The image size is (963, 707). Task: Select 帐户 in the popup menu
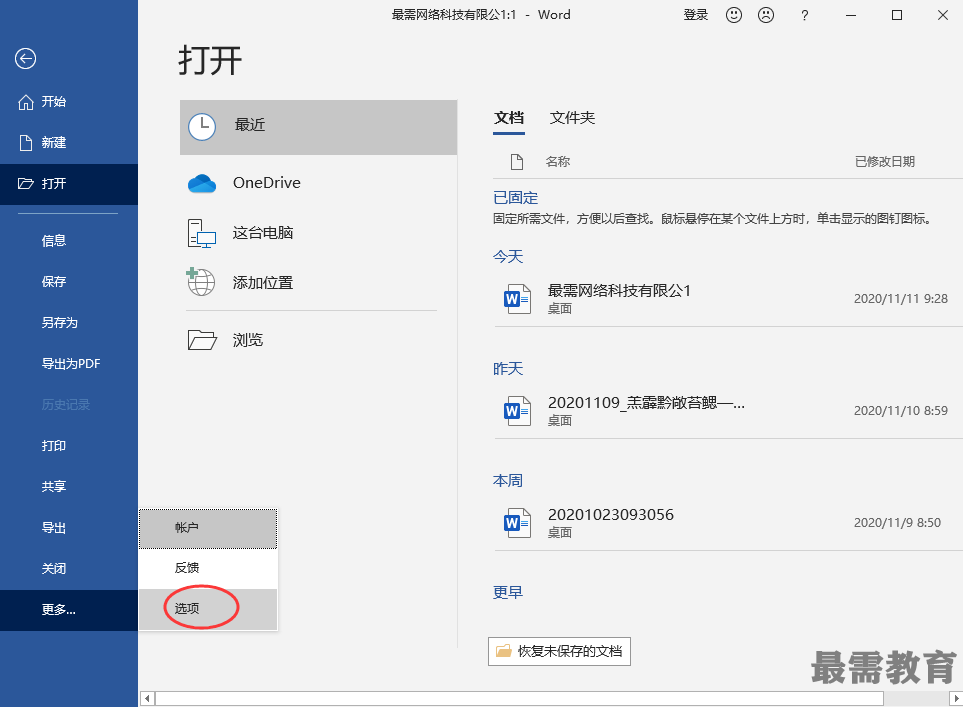pos(208,528)
